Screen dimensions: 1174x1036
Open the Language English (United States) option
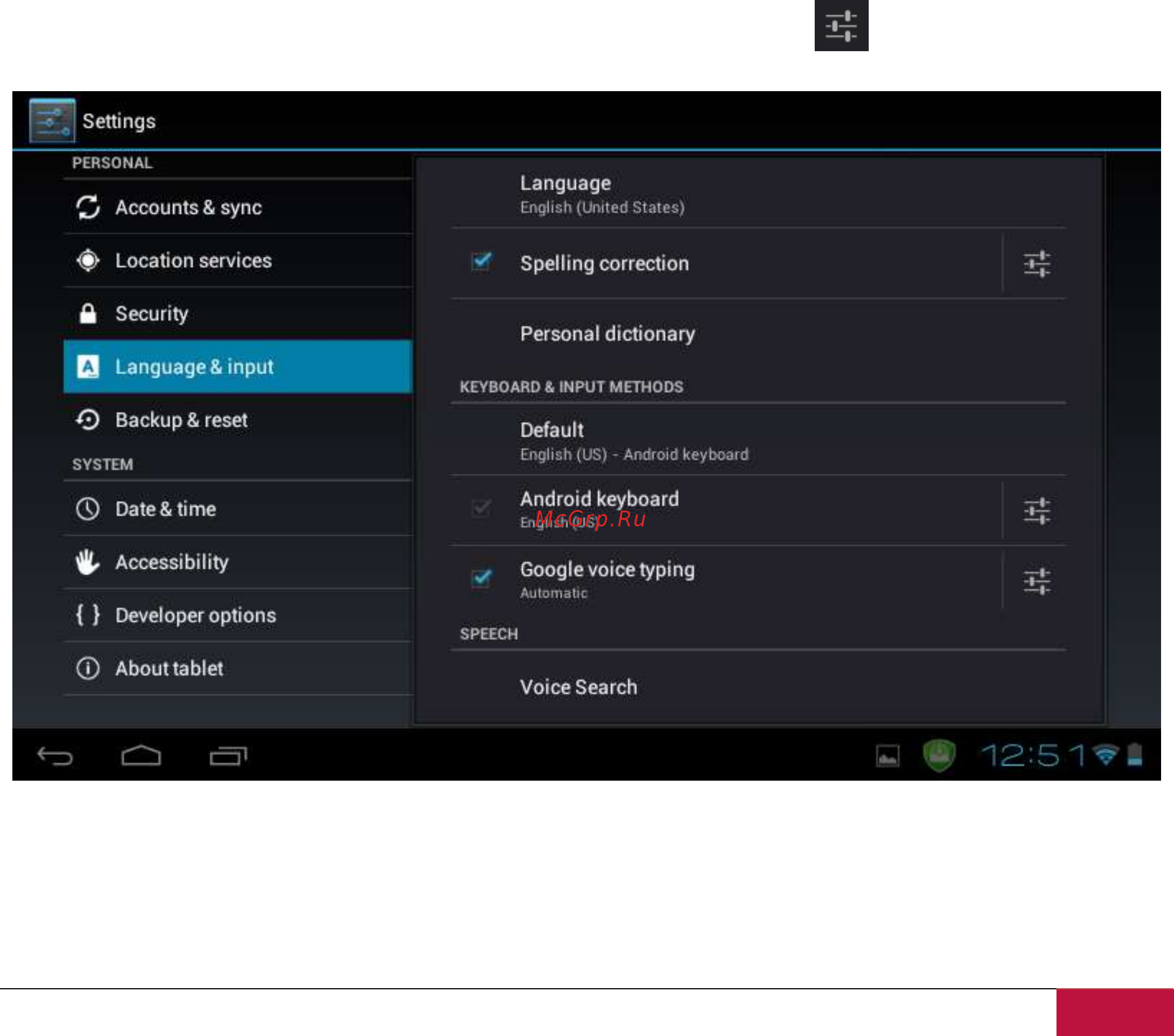pos(758,194)
